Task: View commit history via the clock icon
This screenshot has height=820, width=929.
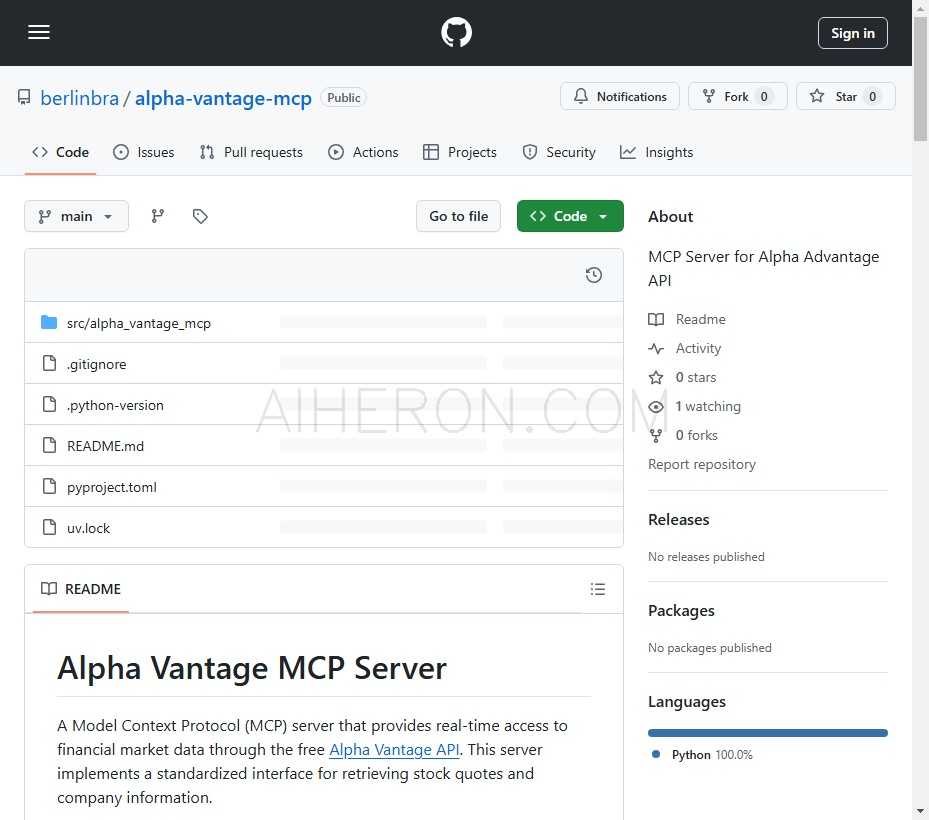Action: [x=593, y=274]
